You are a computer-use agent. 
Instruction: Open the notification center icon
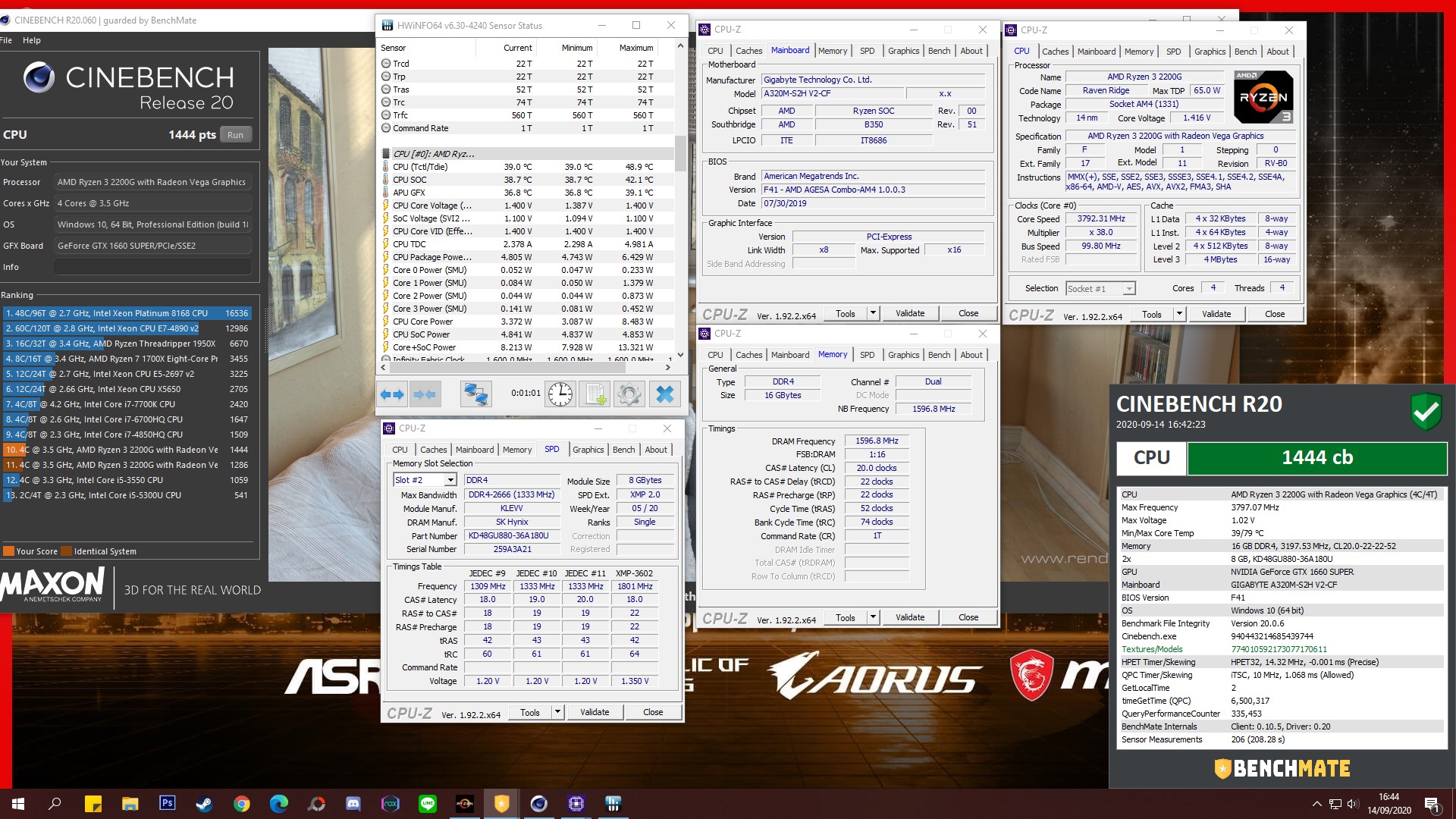[1432, 804]
